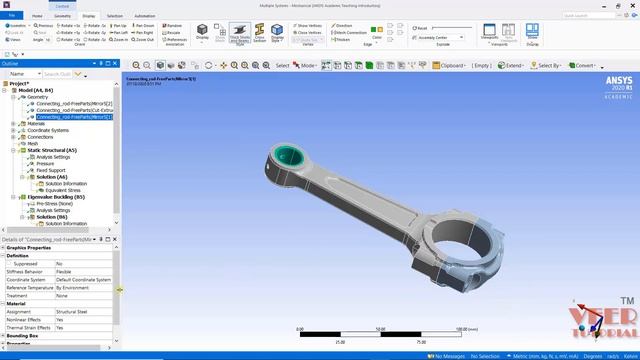Open the Display style dropdown cube
Screen dimensions: 640x360
pyautogui.click(x=202, y=32)
